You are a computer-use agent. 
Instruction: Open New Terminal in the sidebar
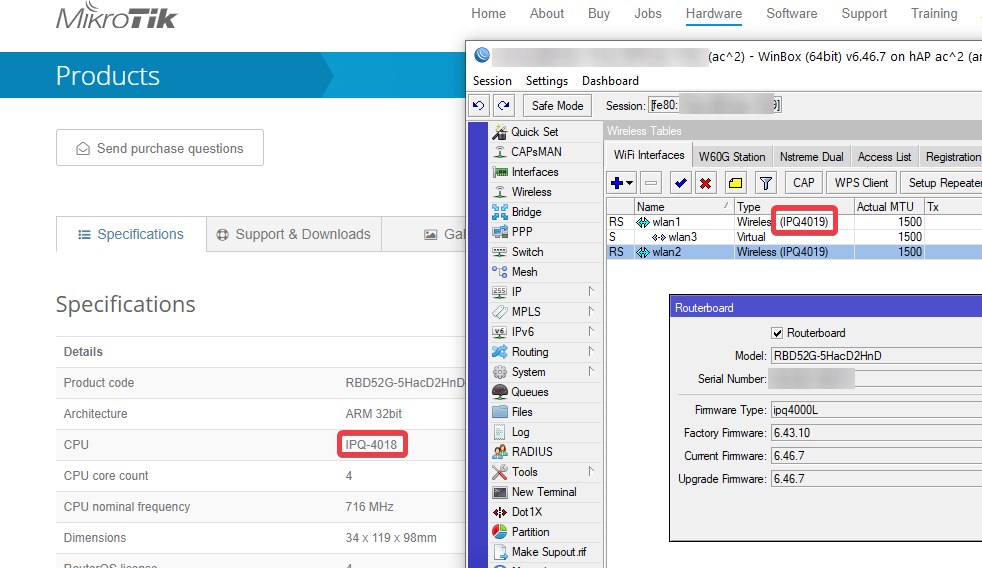pyautogui.click(x=544, y=492)
